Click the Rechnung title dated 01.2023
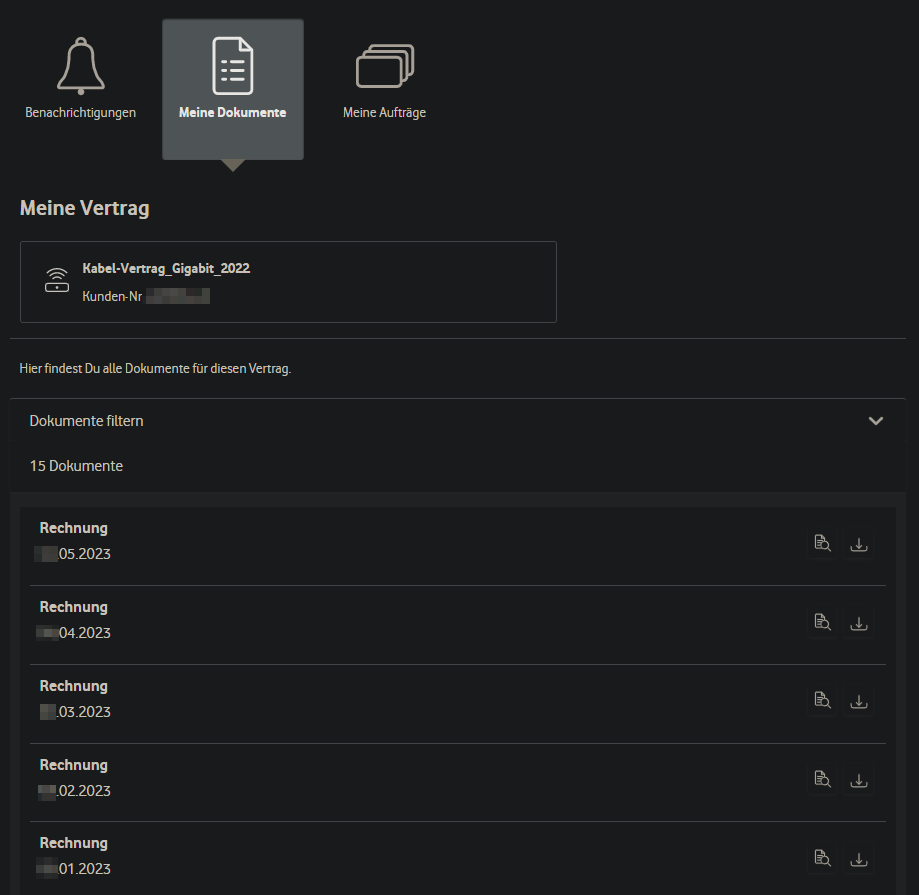This screenshot has width=919, height=895. (x=74, y=843)
